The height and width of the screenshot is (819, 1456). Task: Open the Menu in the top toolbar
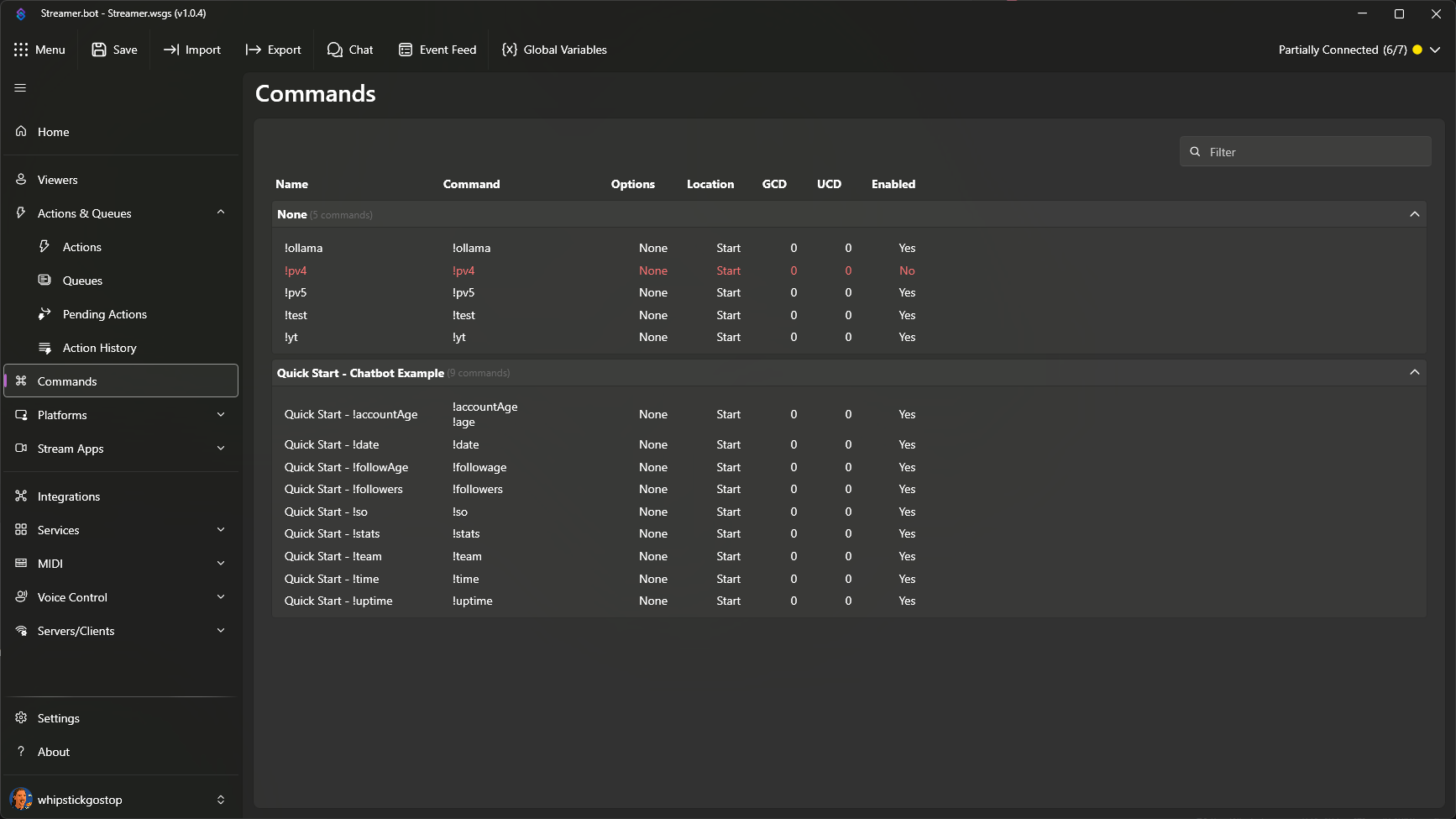pyautogui.click(x=40, y=50)
